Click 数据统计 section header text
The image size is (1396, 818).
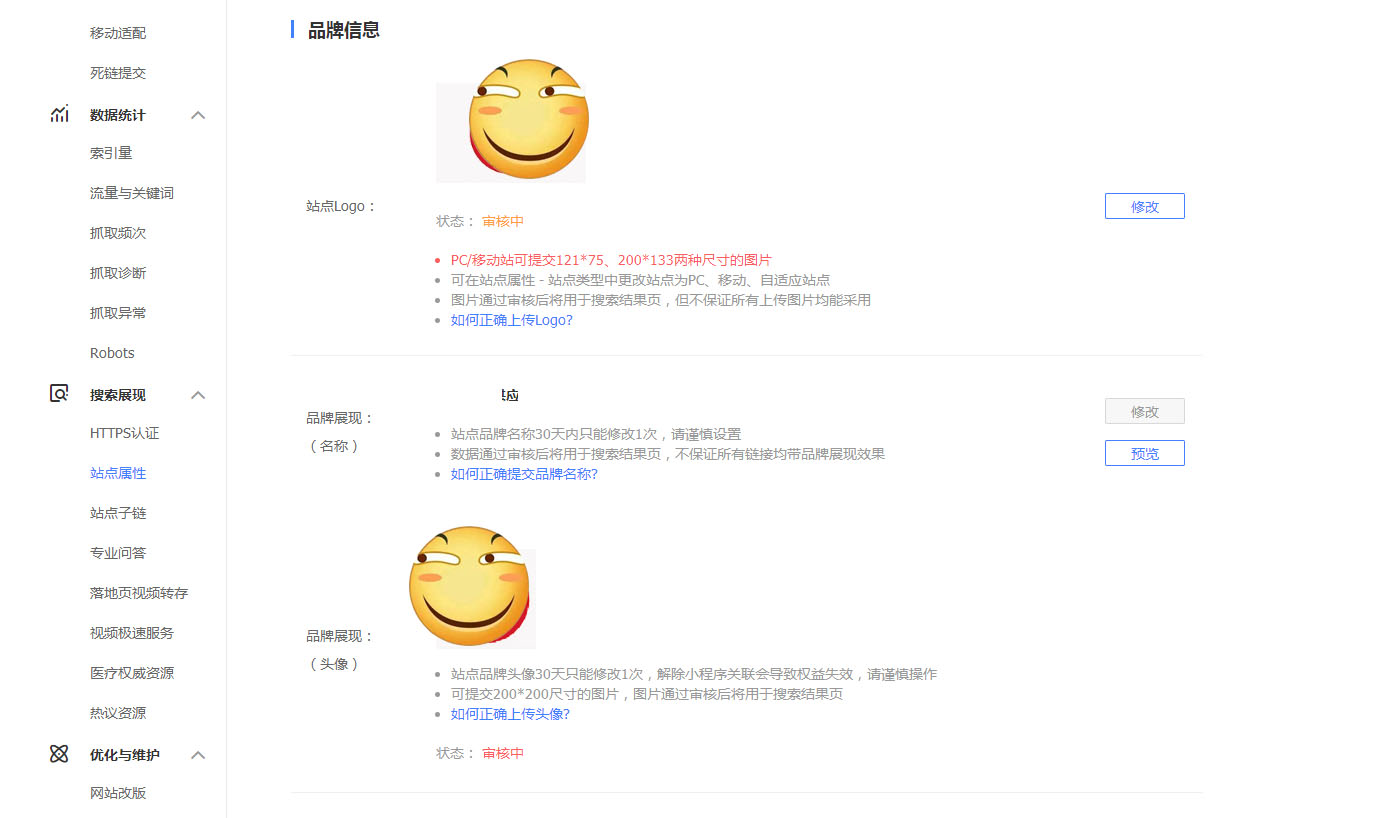118,115
